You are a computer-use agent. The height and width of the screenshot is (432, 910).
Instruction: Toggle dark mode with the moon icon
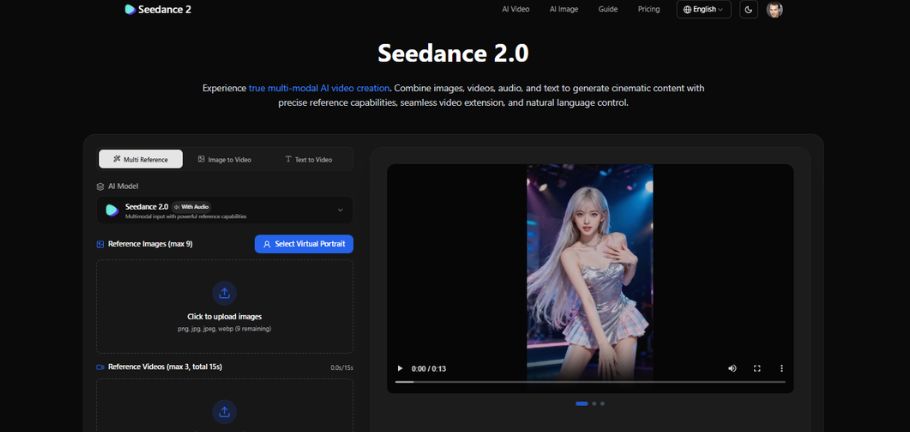[x=749, y=9]
